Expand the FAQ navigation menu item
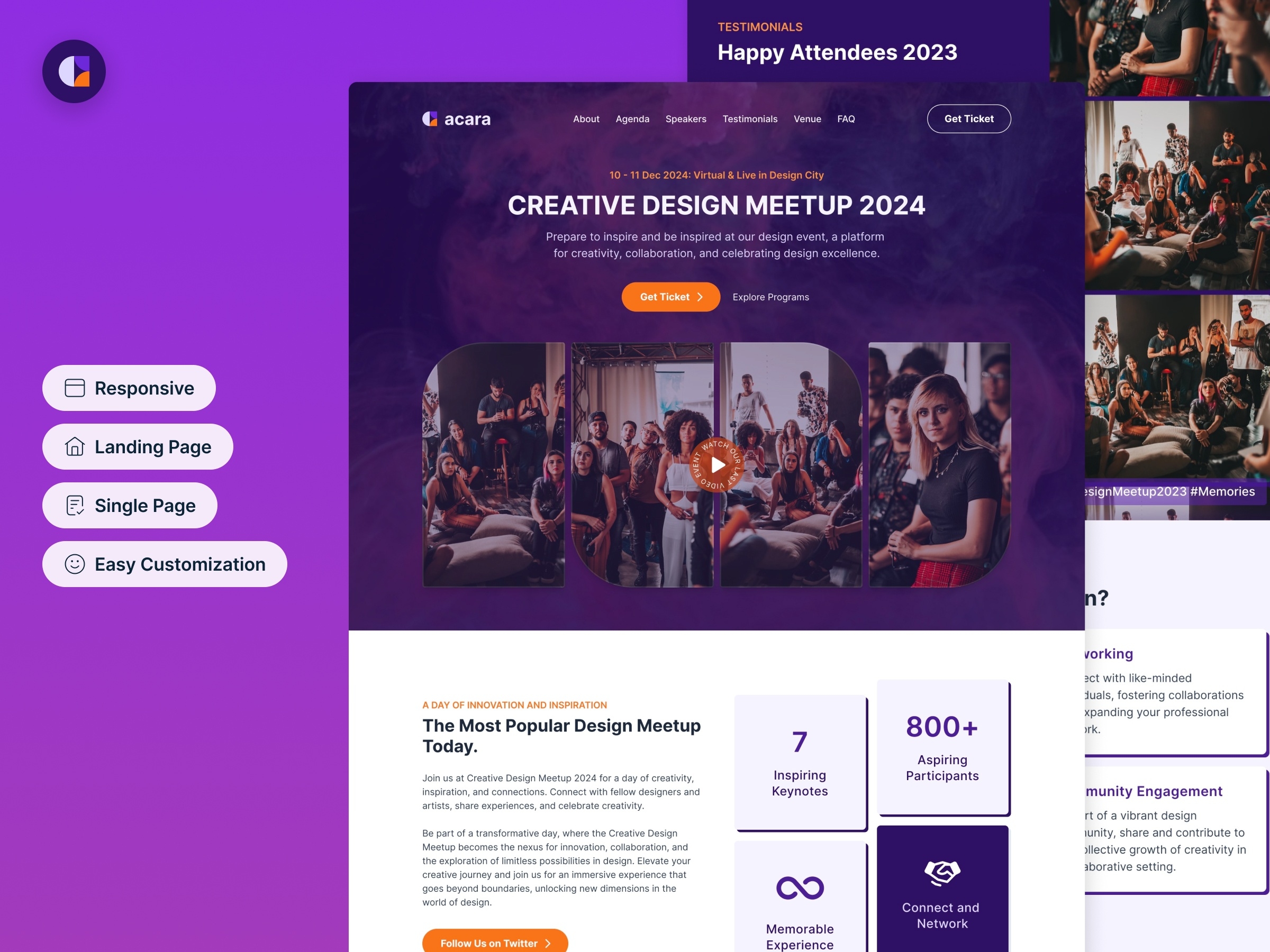This screenshot has width=1270, height=952. click(x=846, y=119)
